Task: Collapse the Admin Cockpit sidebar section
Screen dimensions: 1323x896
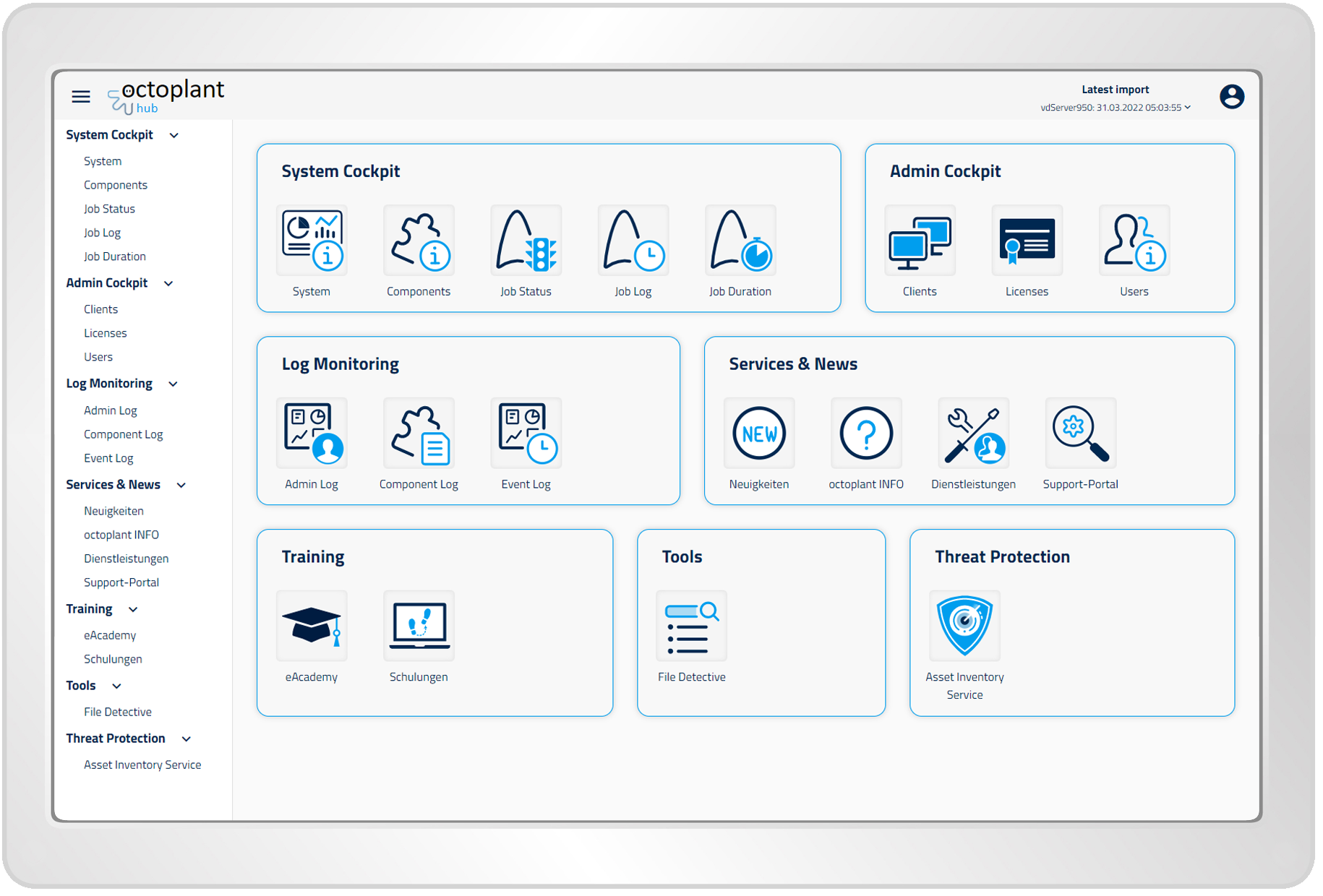Action: click(x=168, y=283)
